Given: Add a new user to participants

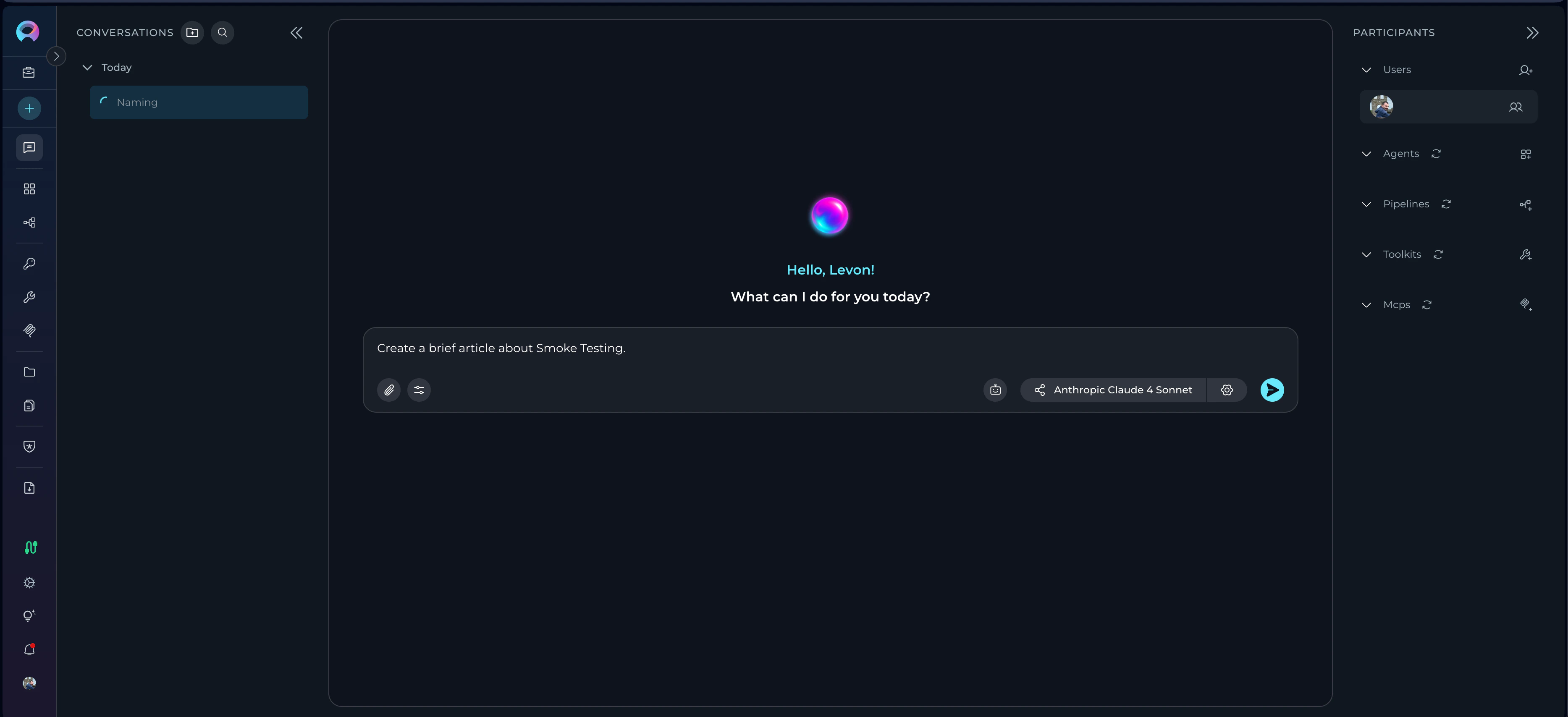Looking at the screenshot, I should tap(1526, 70).
